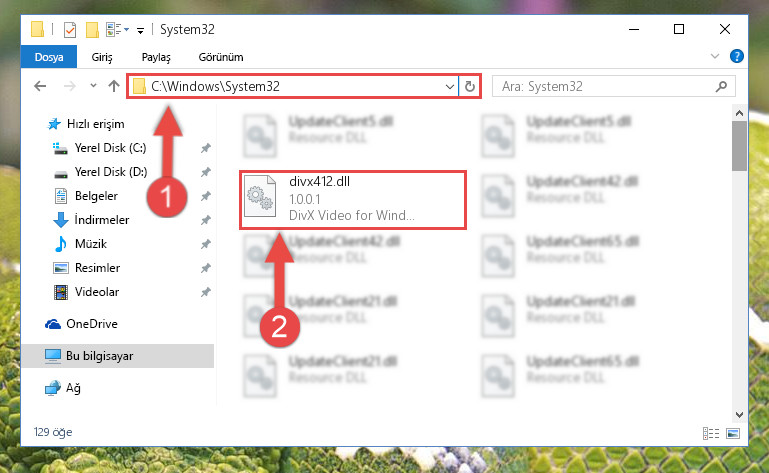Unpin Müzik using its pin icon
This screenshot has height=473, width=769.
pyautogui.click(x=205, y=244)
